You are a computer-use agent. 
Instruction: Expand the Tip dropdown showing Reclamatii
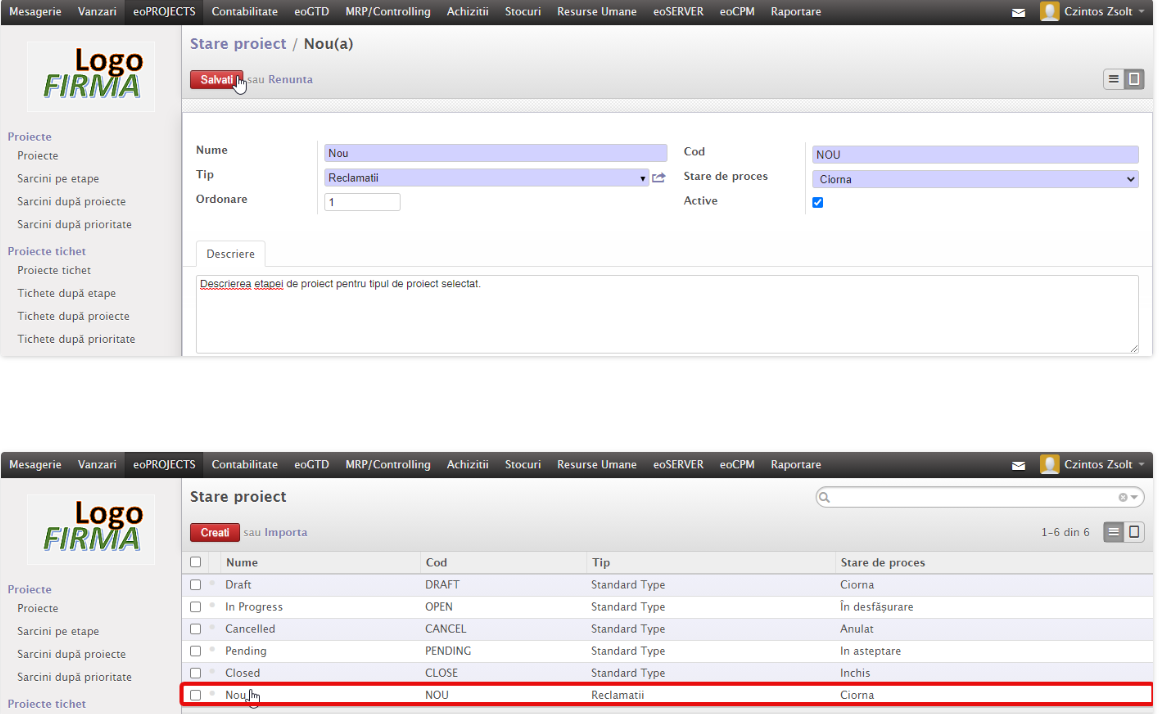pos(643,179)
